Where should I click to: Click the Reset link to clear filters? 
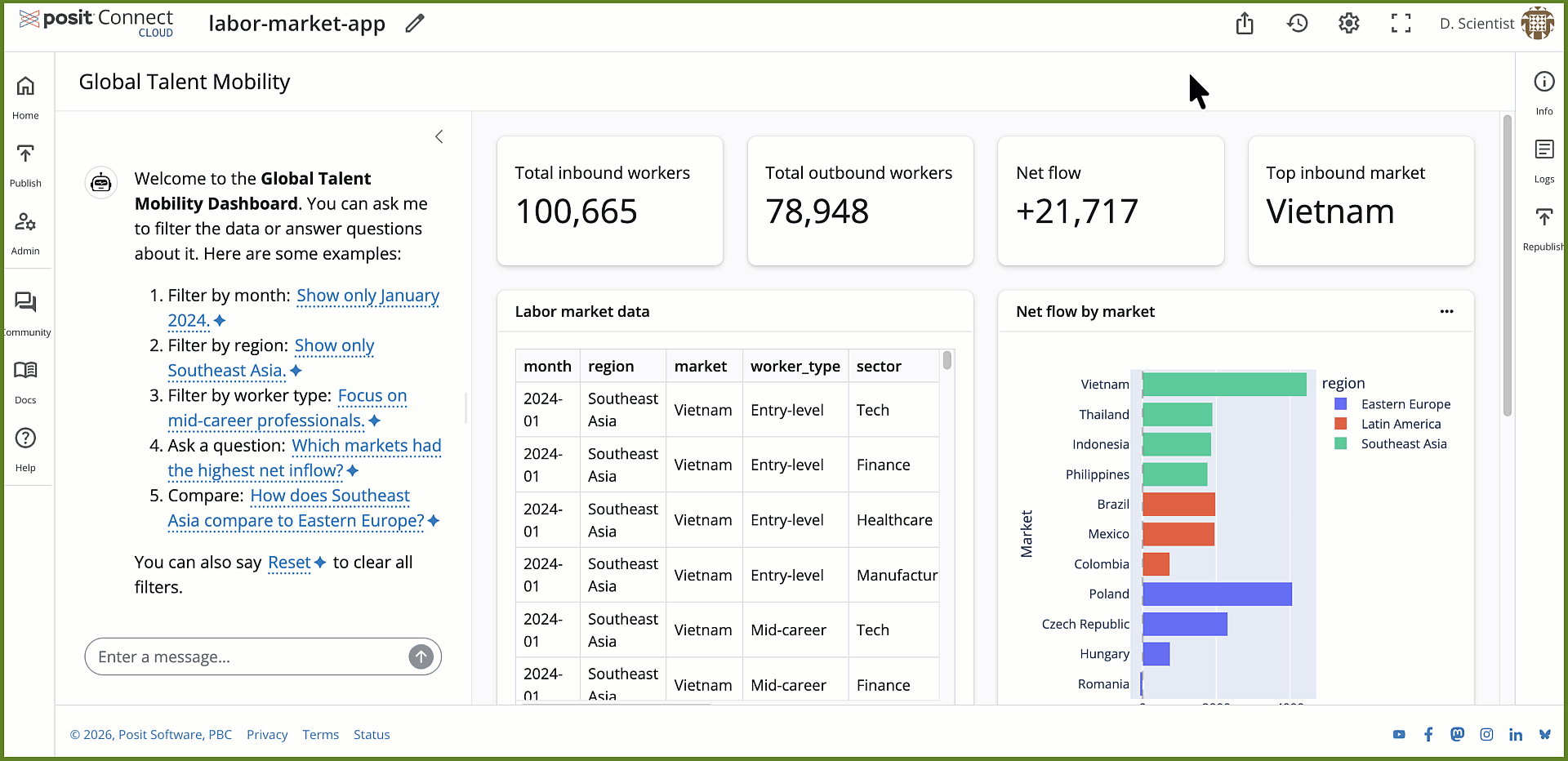(289, 563)
